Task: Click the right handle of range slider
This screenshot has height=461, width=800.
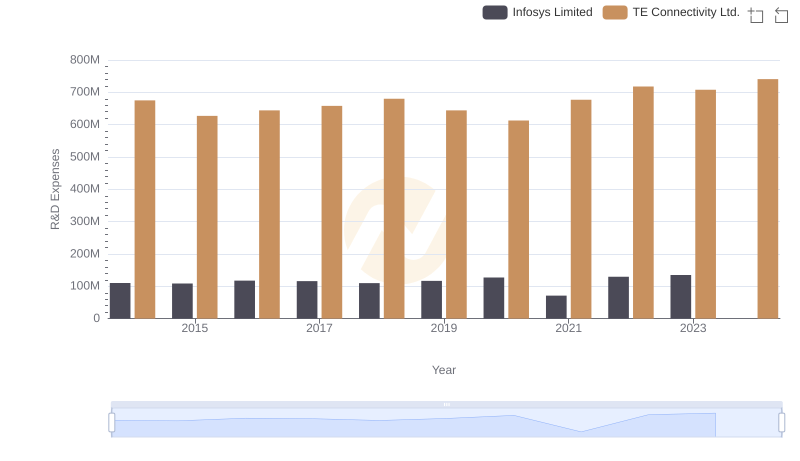Action: click(x=781, y=423)
